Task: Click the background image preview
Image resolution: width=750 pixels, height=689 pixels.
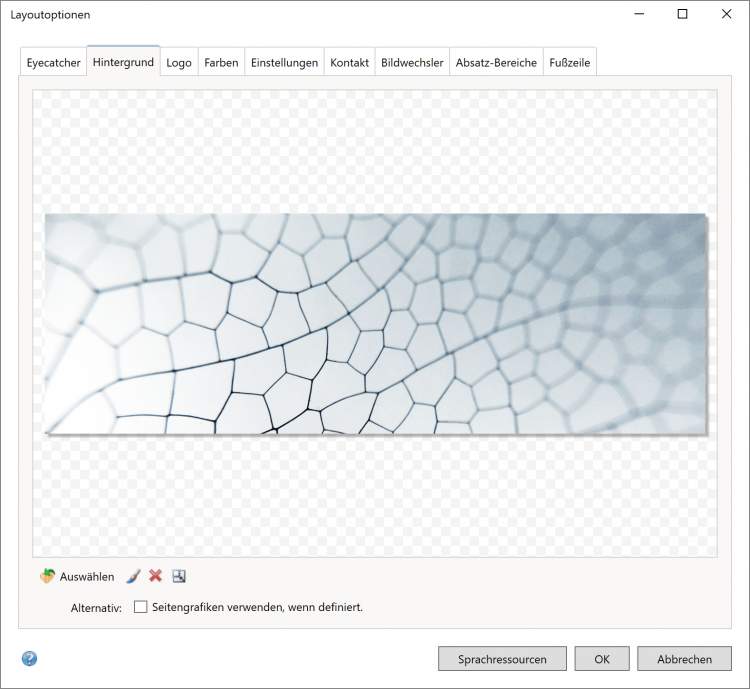Action: click(x=375, y=324)
